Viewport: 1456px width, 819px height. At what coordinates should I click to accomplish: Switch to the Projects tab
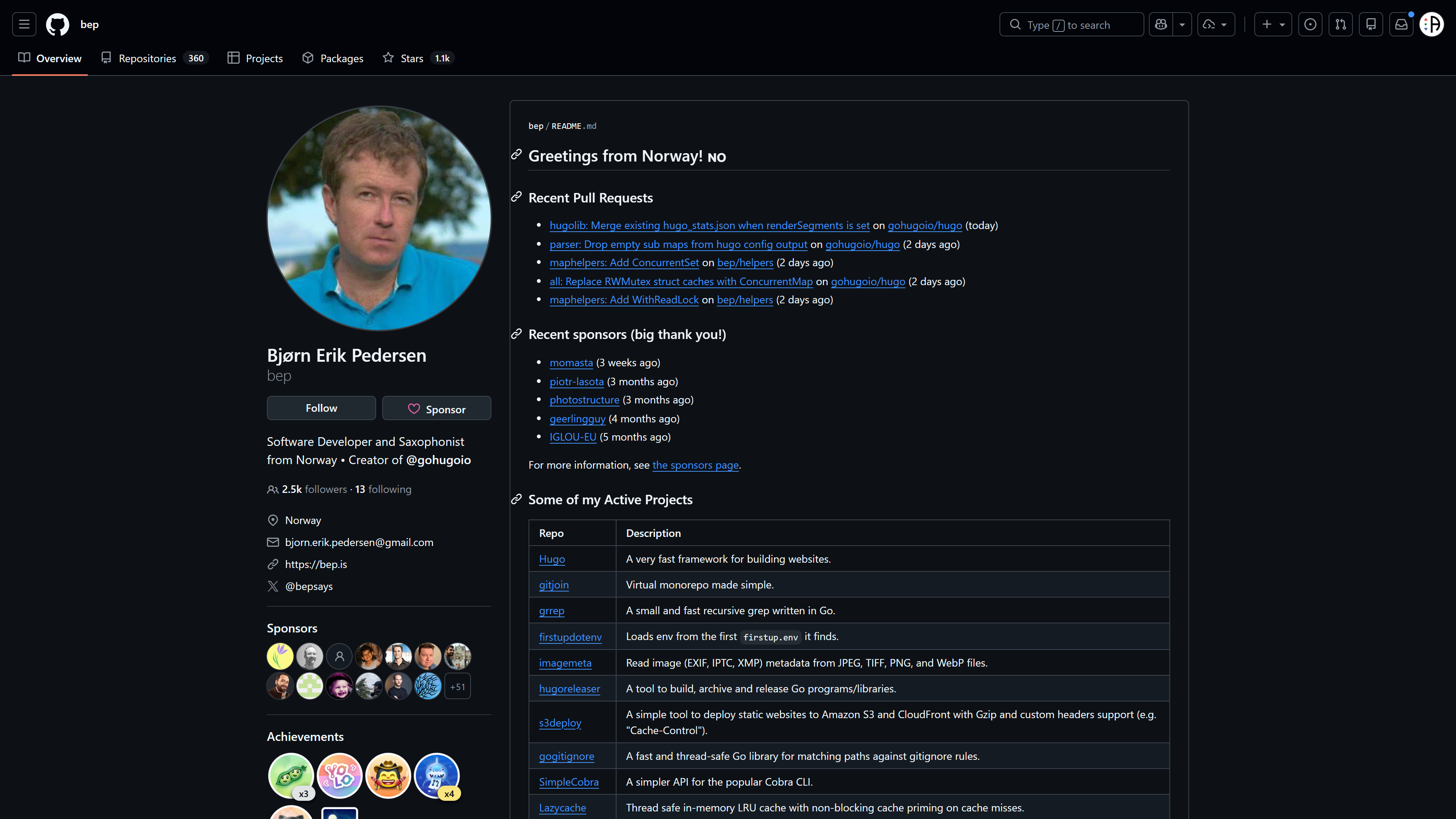(255, 58)
